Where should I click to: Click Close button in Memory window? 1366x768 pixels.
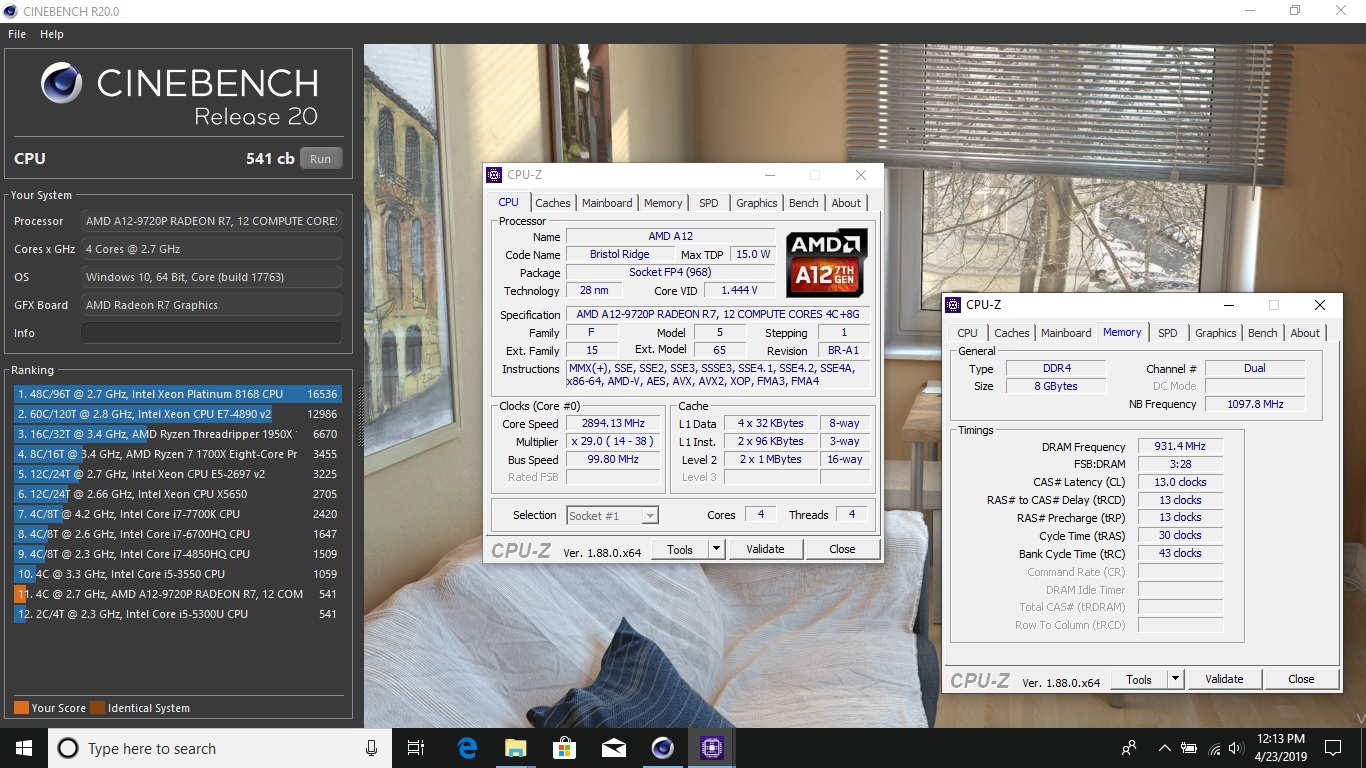pyautogui.click(x=1301, y=679)
